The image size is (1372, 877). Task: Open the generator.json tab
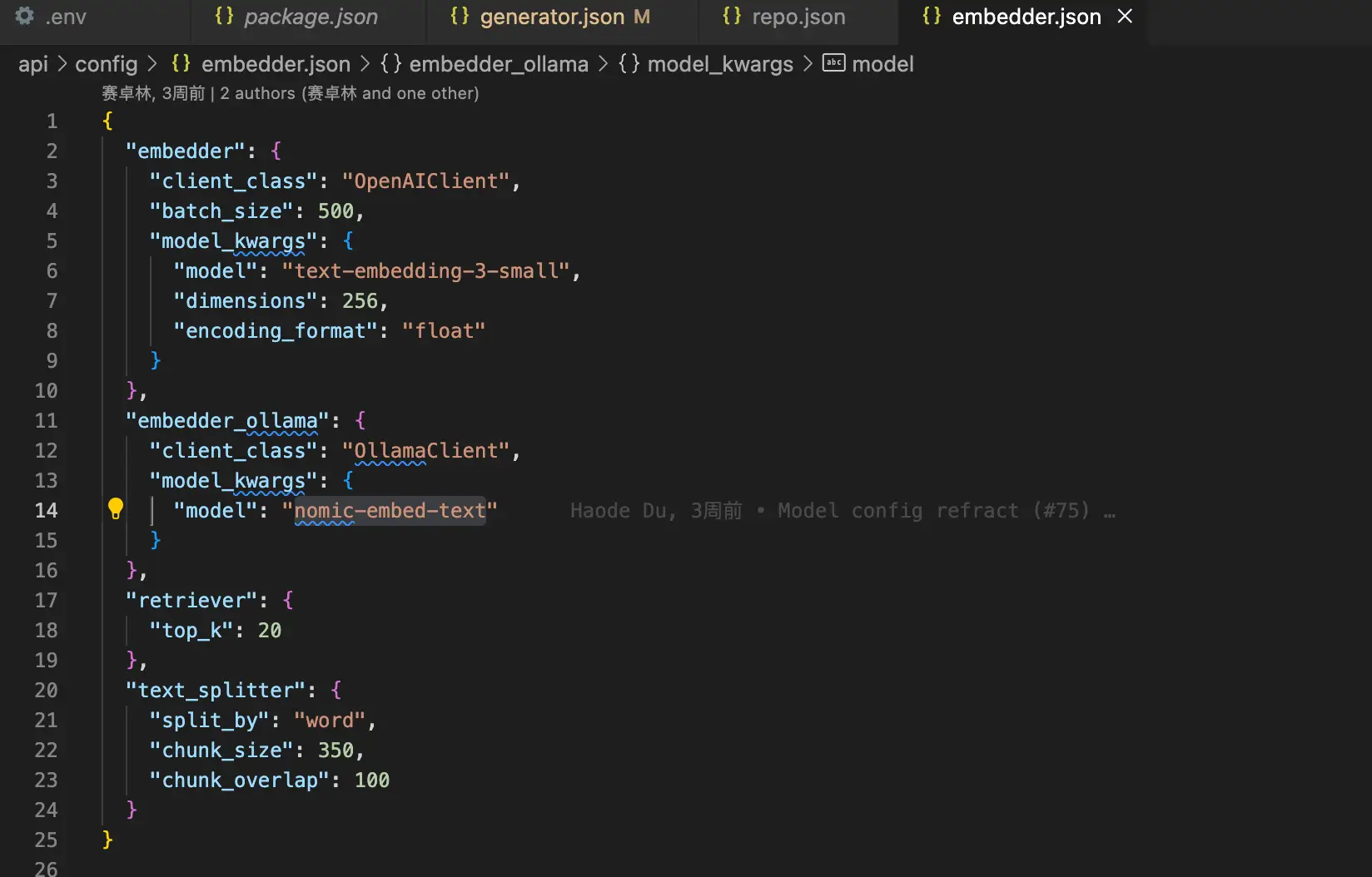click(x=552, y=17)
